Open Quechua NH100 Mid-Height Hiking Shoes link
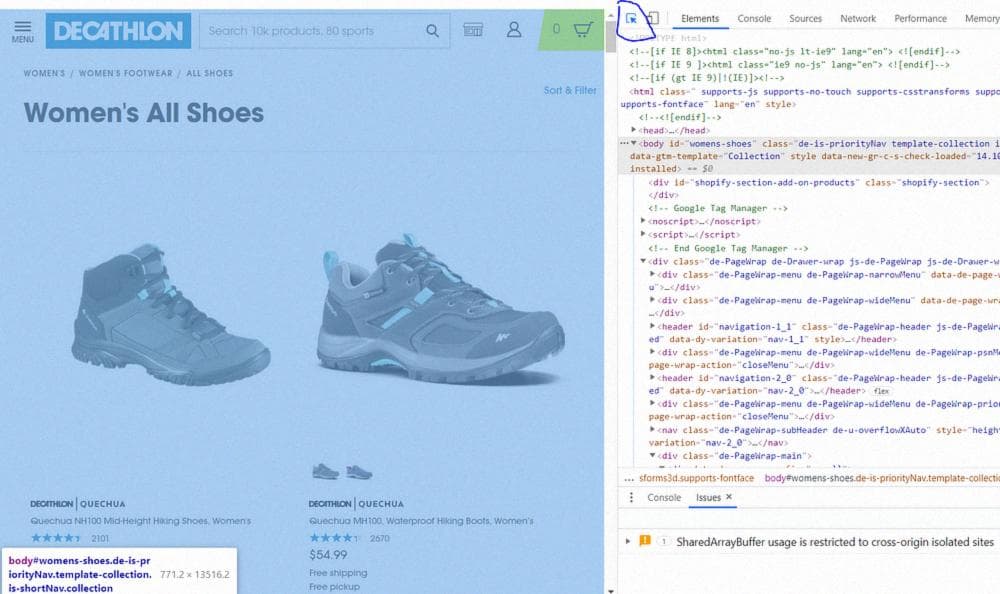1000x594 pixels. 140,521
